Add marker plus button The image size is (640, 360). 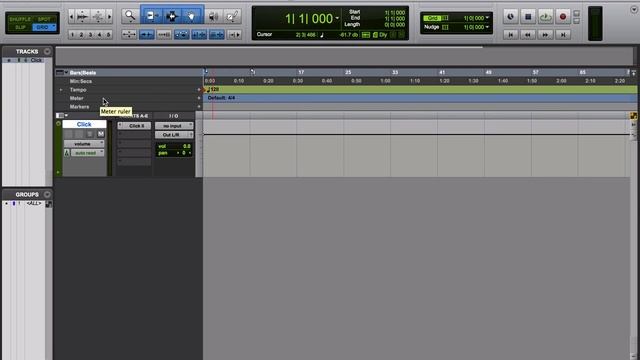(199, 107)
